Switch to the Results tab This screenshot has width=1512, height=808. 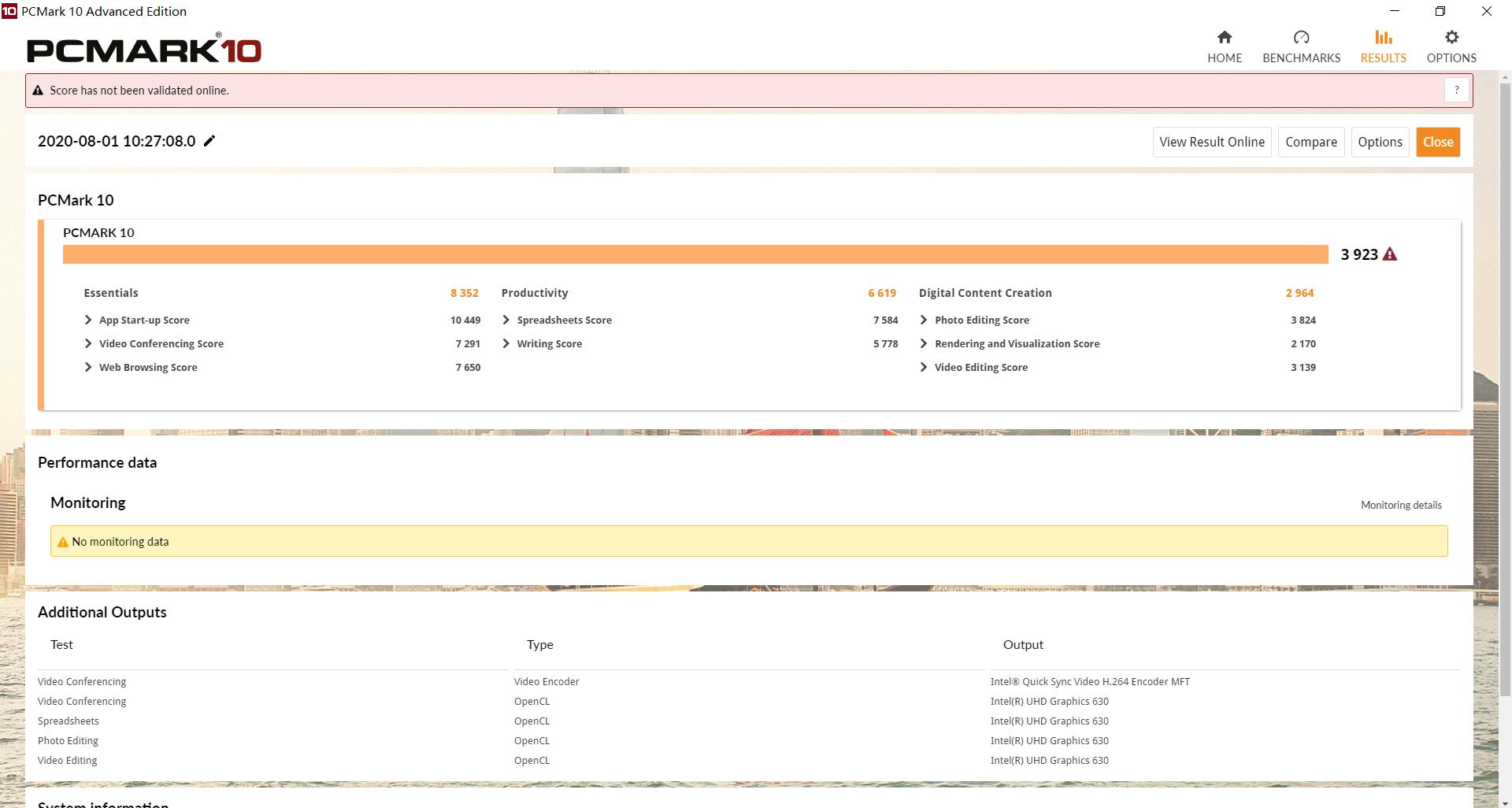1383,47
